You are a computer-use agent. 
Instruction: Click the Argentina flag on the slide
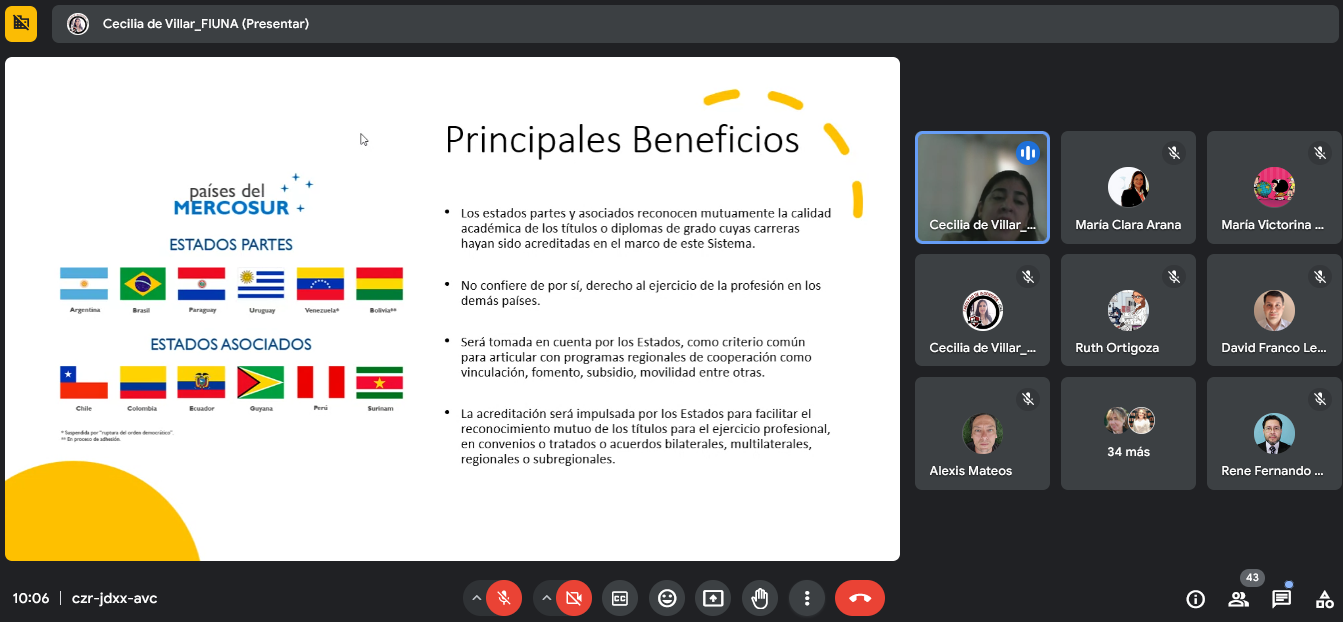click(84, 283)
